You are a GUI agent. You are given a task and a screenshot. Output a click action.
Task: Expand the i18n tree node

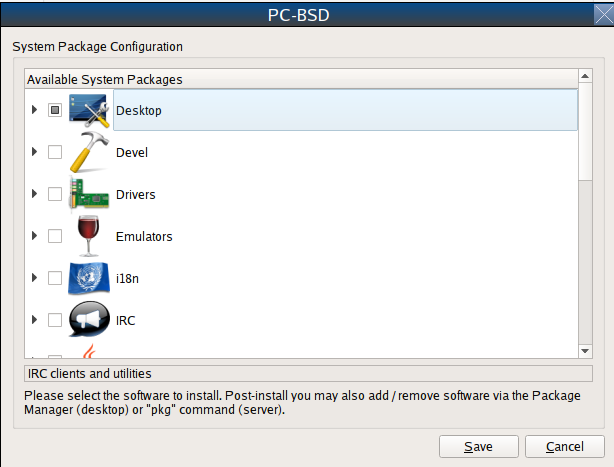point(34,278)
